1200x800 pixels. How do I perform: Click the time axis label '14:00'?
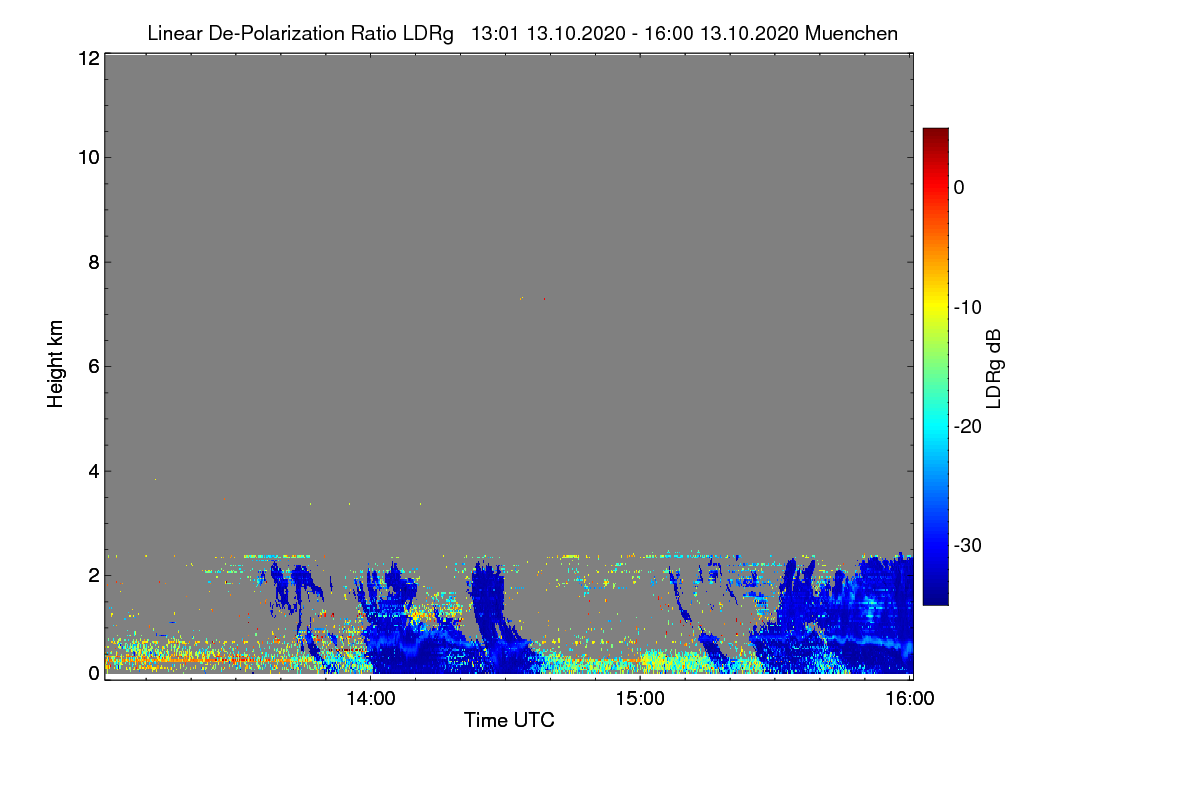(x=370, y=699)
